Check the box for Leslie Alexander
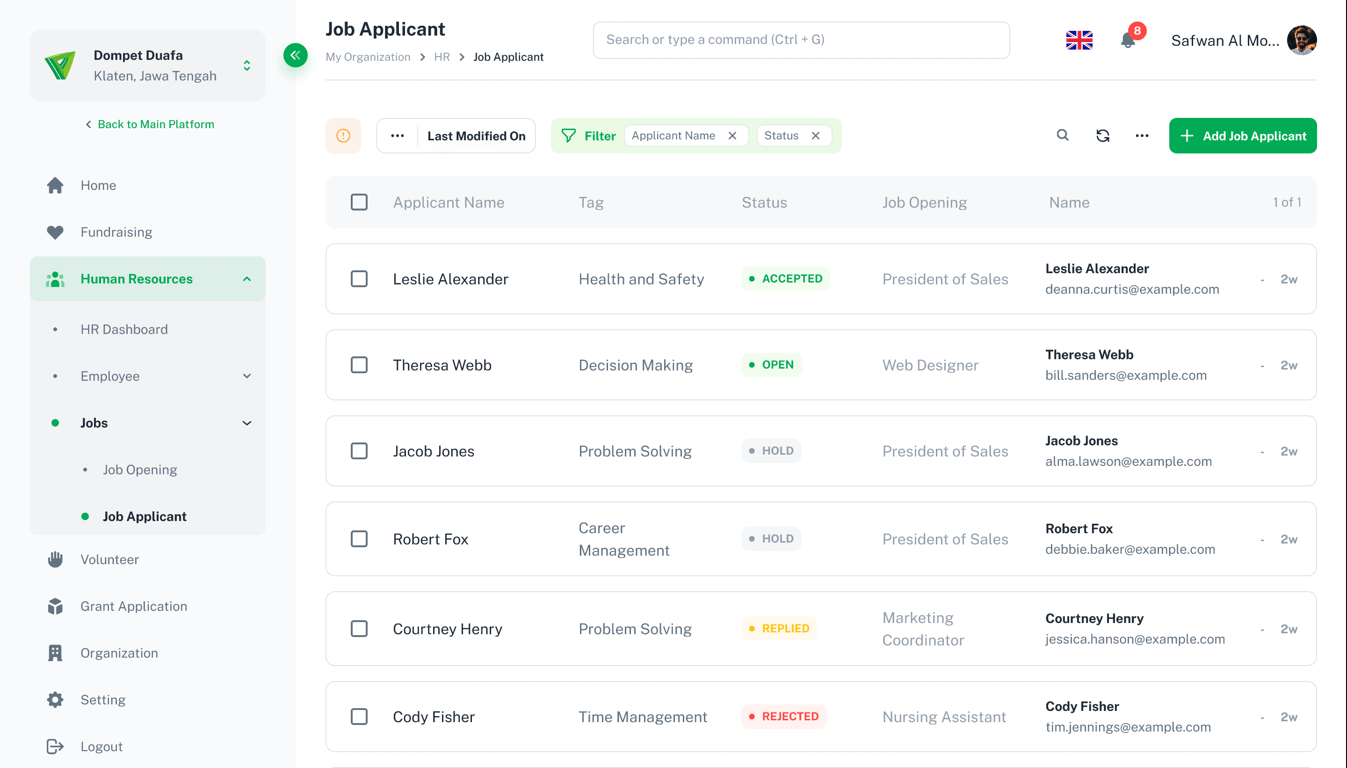1347x768 pixels. click(x=359, y=279)
